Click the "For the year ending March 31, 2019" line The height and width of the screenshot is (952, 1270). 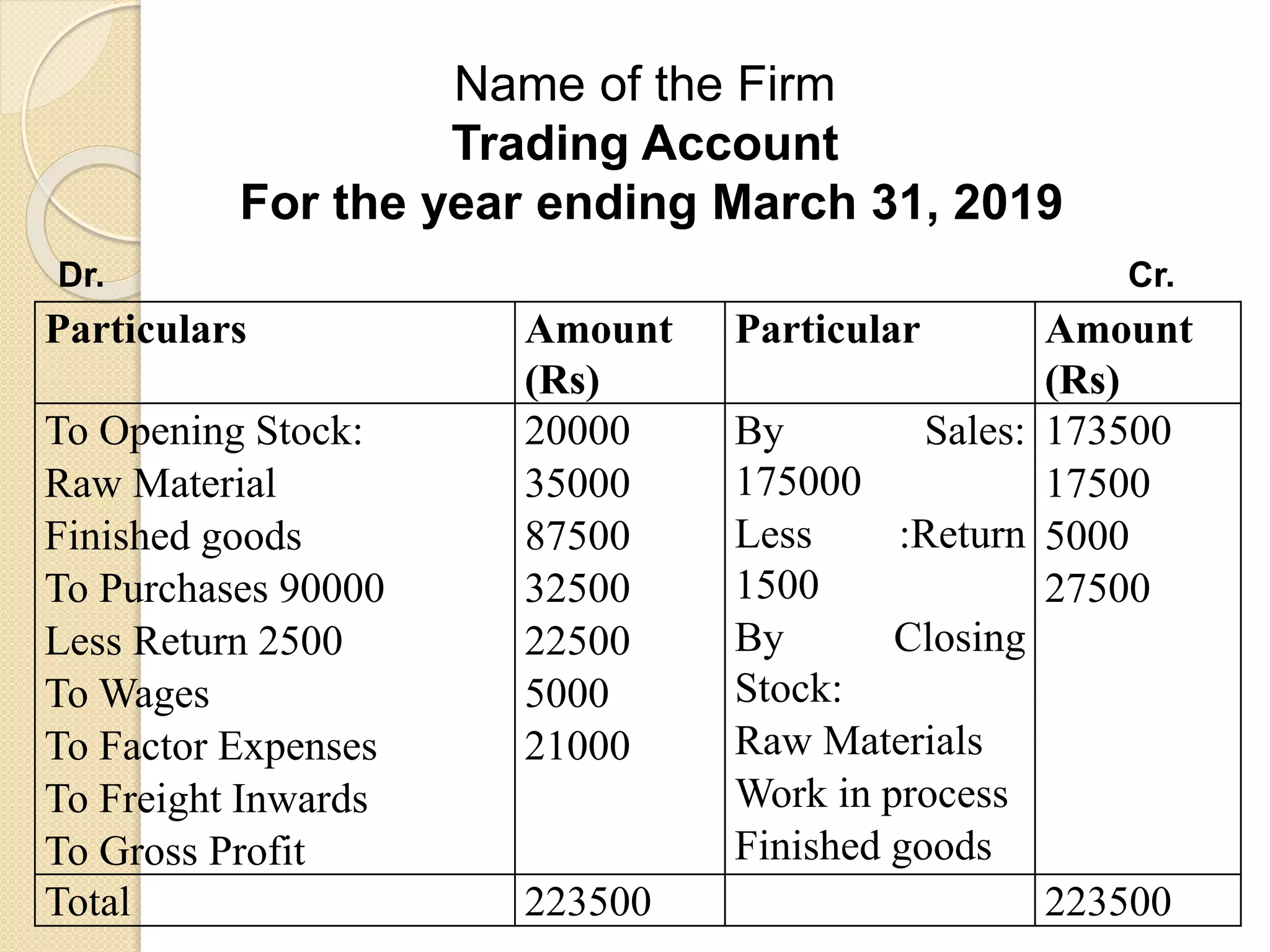click(651, 202)
